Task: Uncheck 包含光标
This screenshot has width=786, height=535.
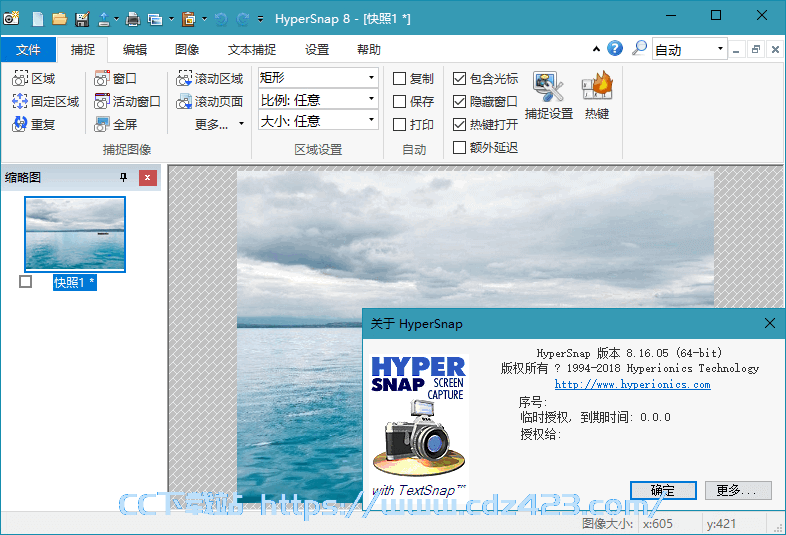Action: (x=459, y=78)
